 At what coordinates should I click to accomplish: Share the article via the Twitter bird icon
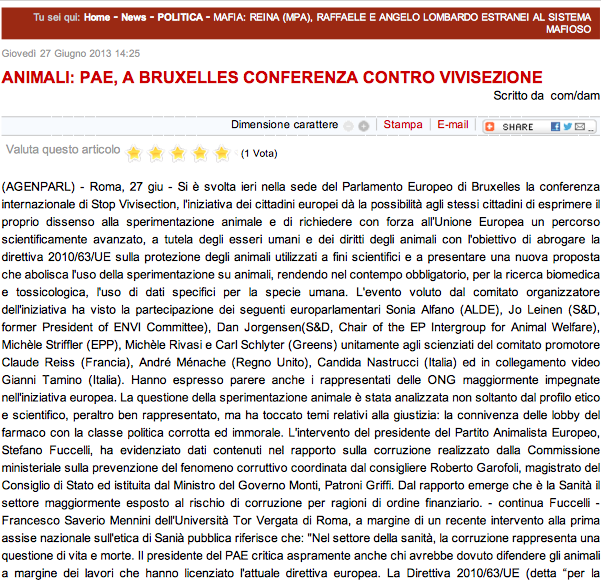(x=568, y=127)
